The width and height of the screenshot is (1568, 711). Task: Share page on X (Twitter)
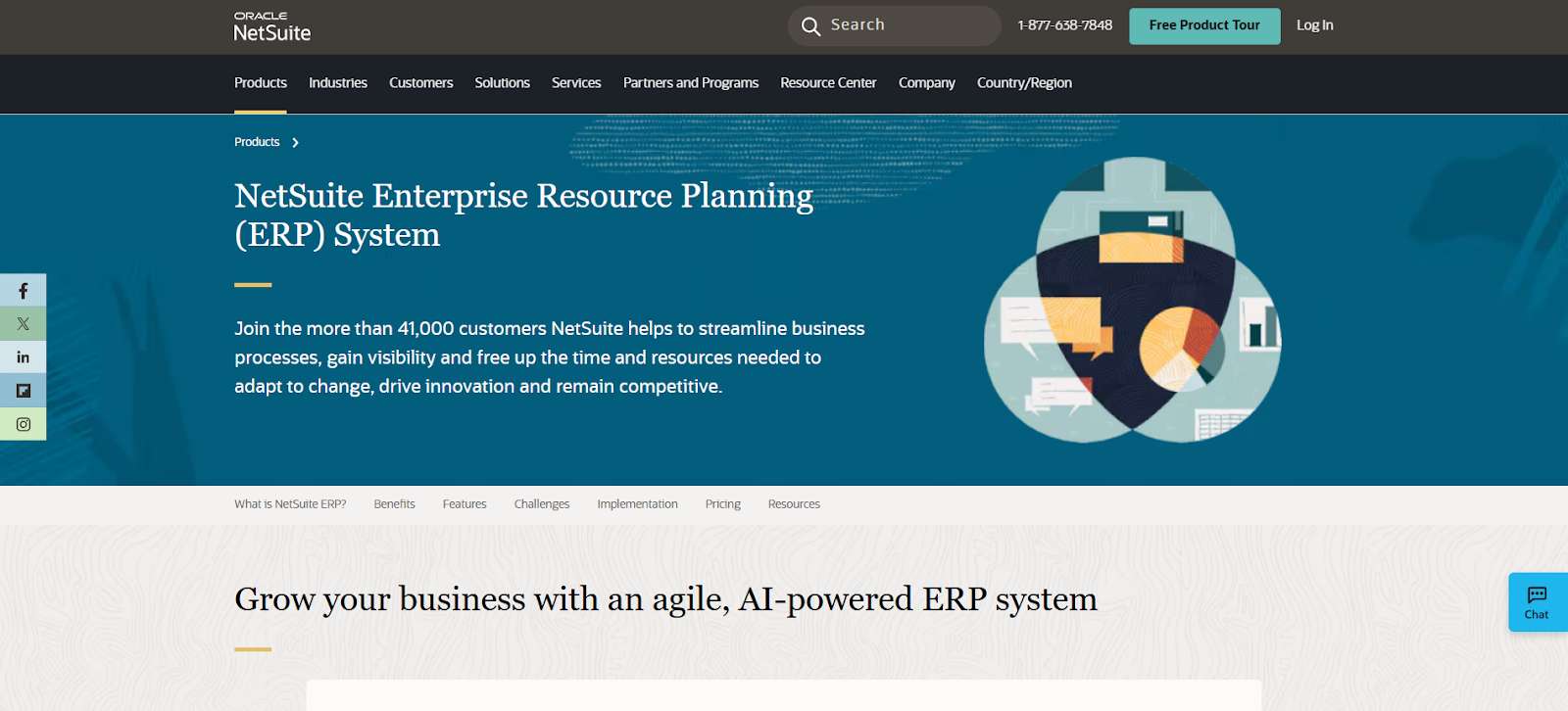pos(23,324)
